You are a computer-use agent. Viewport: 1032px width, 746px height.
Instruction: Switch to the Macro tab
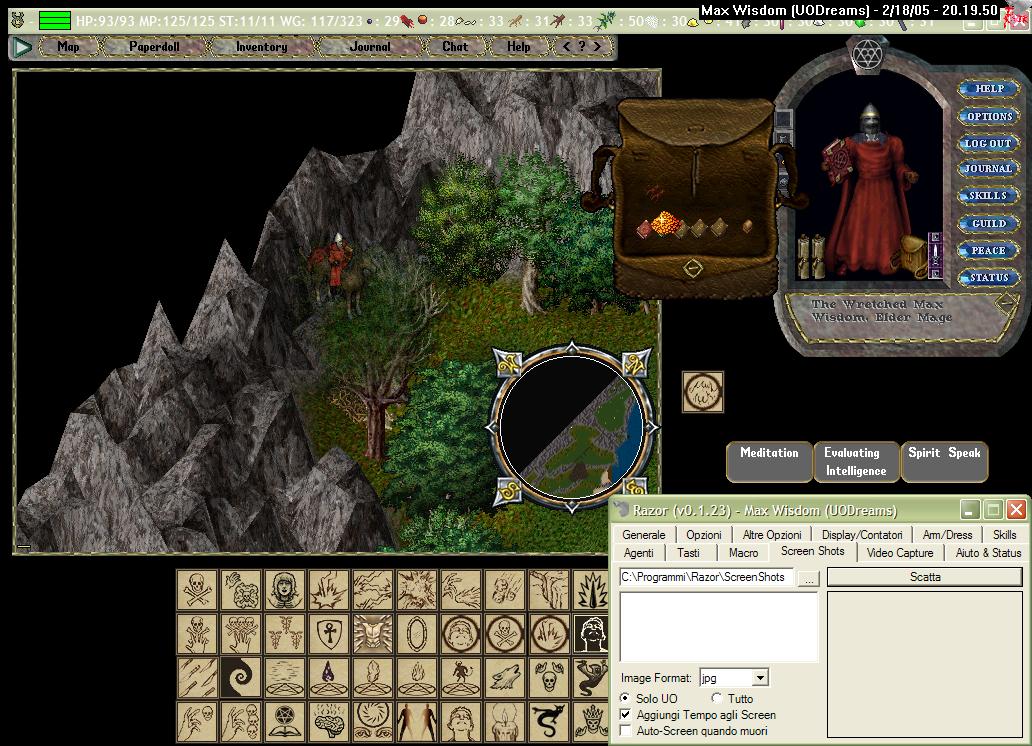(x=743, y=553)
